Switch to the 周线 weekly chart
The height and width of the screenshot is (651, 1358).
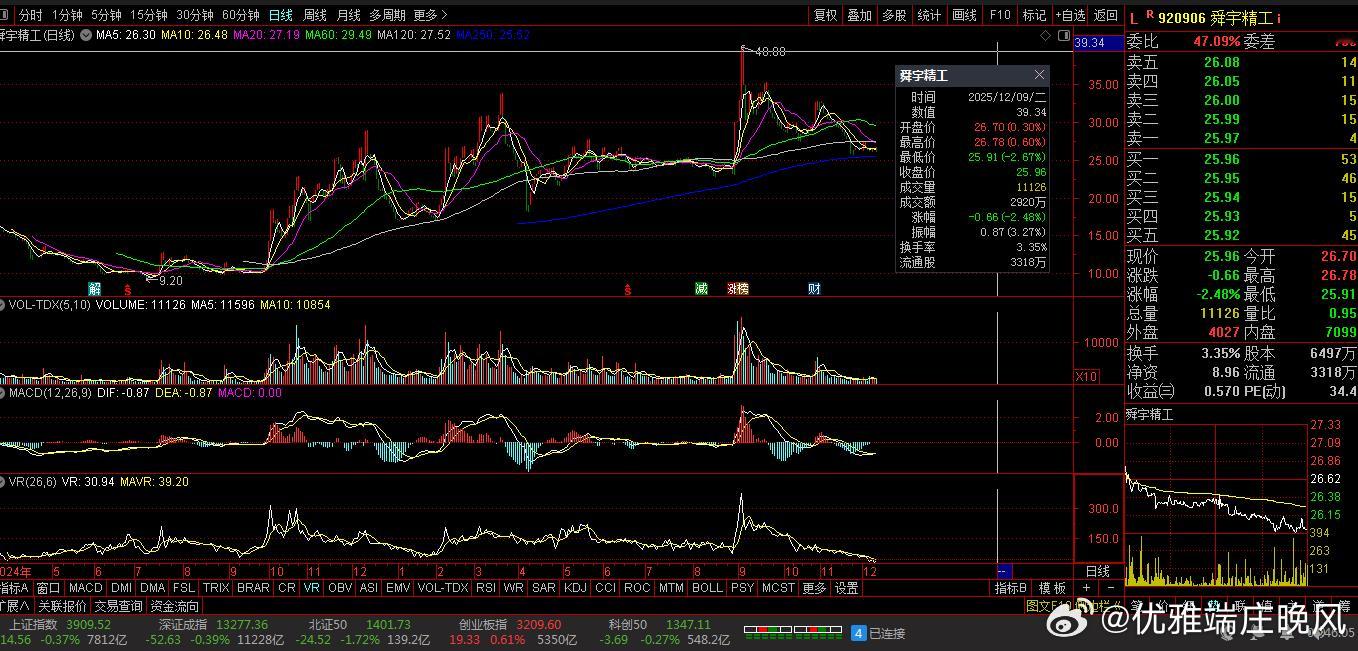(314, 15)
